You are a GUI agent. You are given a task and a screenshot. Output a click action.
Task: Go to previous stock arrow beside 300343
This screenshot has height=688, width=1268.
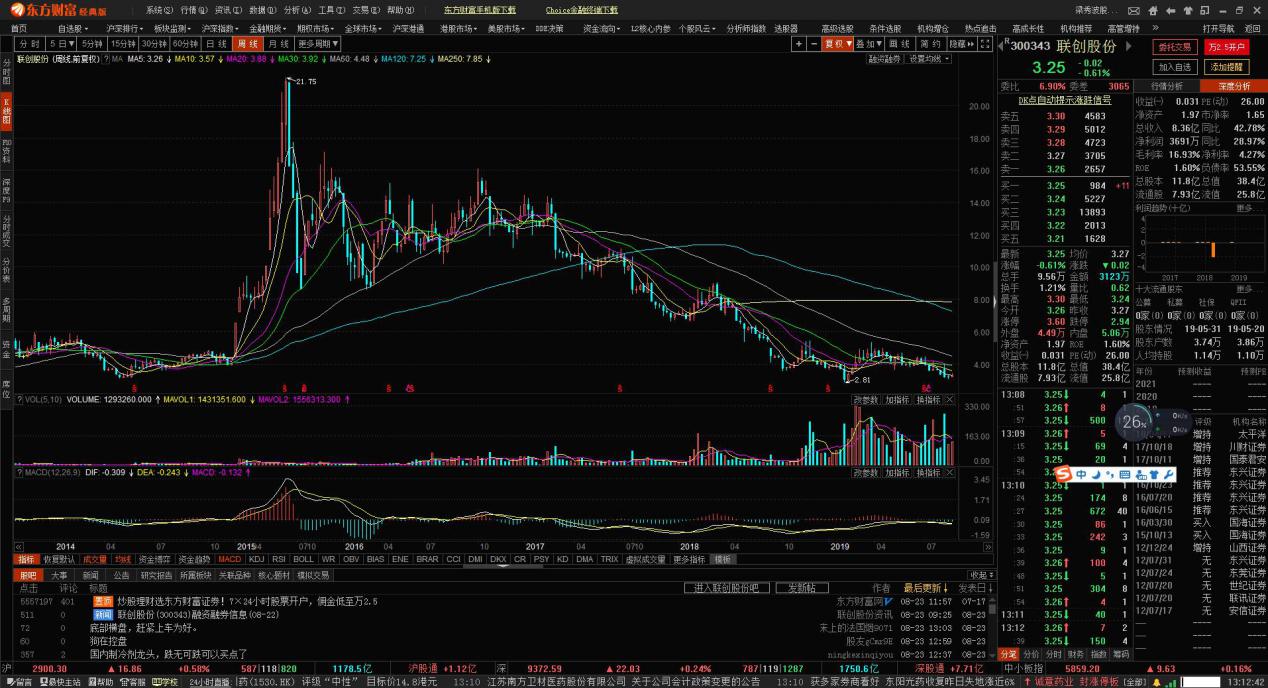pos(1003,45)
